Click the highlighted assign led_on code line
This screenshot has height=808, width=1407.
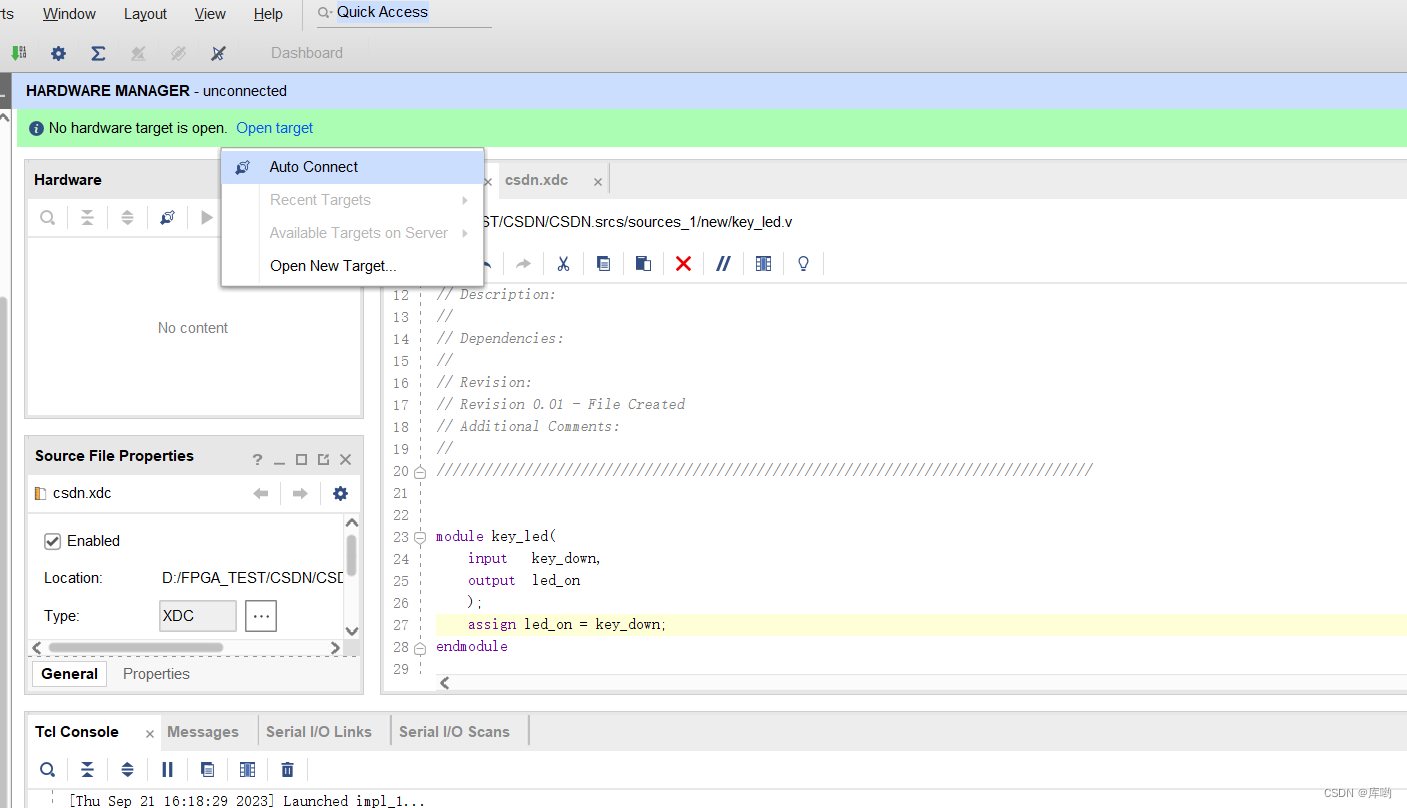coord(920,624)
